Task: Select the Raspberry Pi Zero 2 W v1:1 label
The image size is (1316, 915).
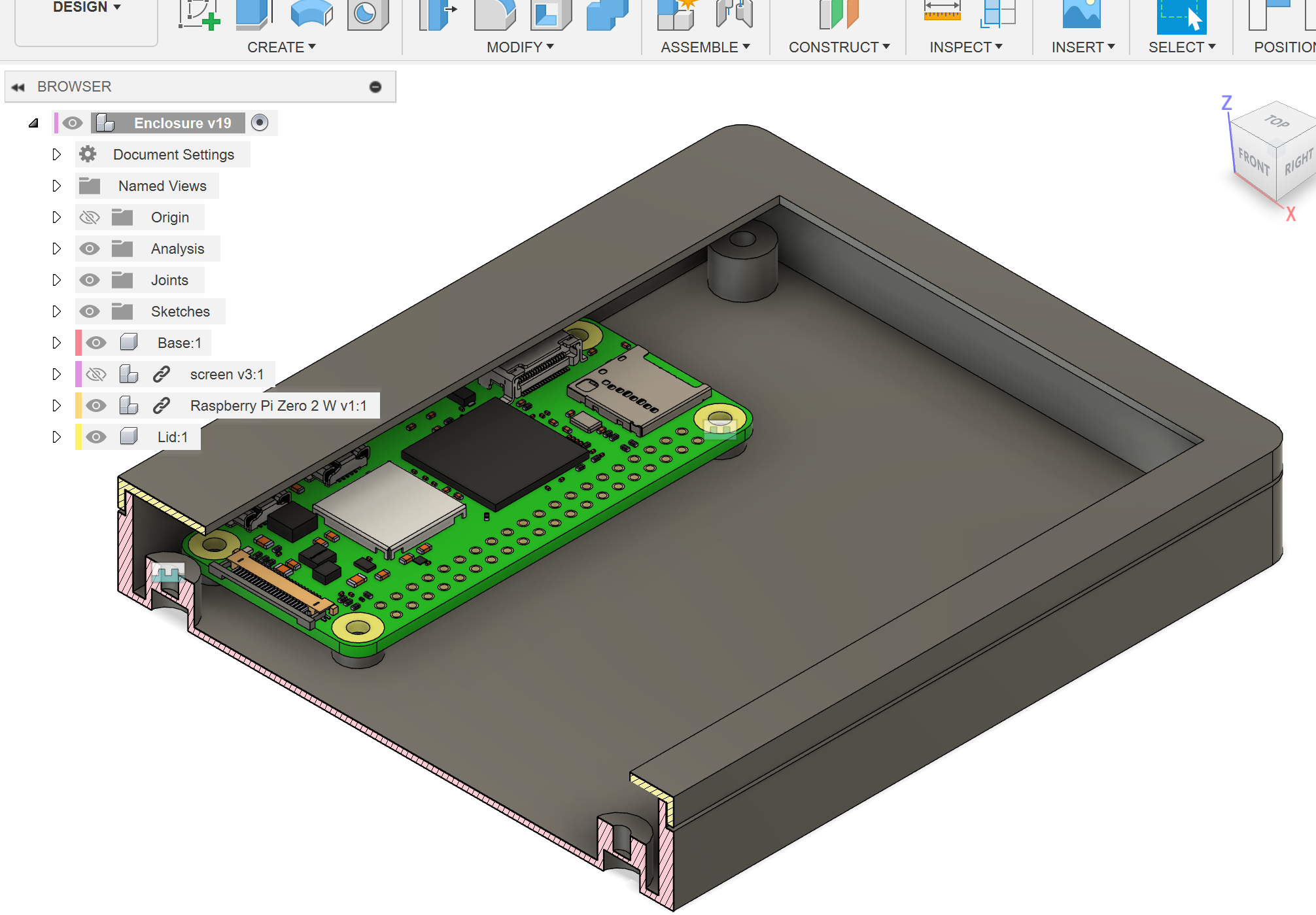Action: pos(279,406)
